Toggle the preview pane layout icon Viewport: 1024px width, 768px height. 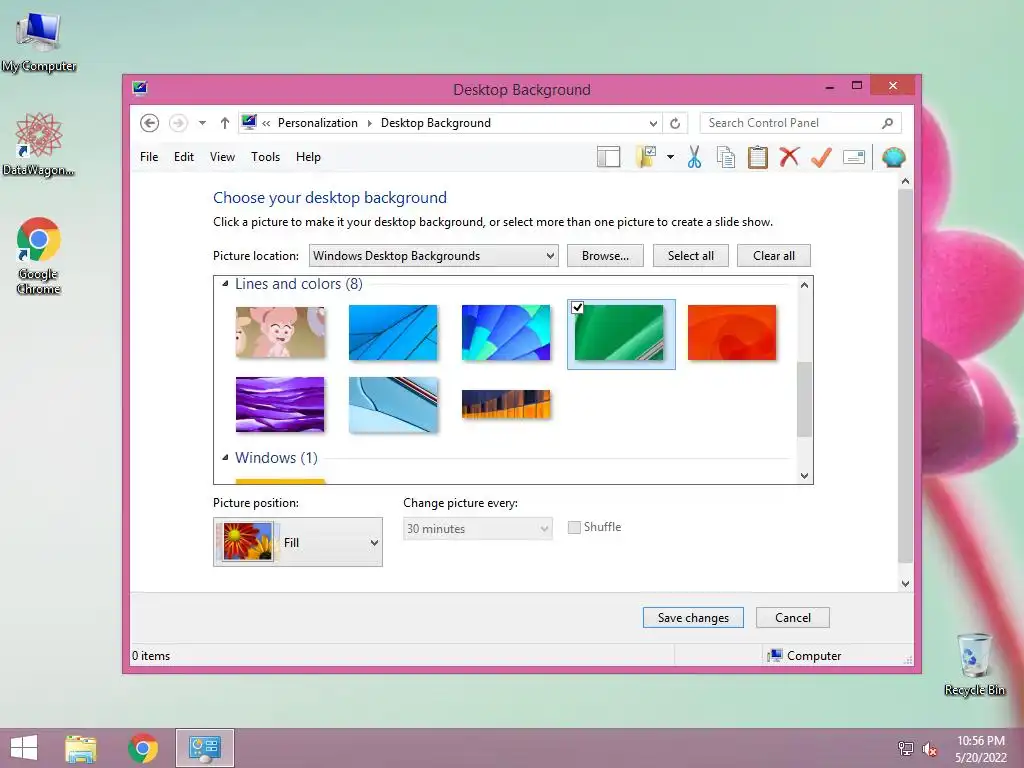(x=609, y=157)
